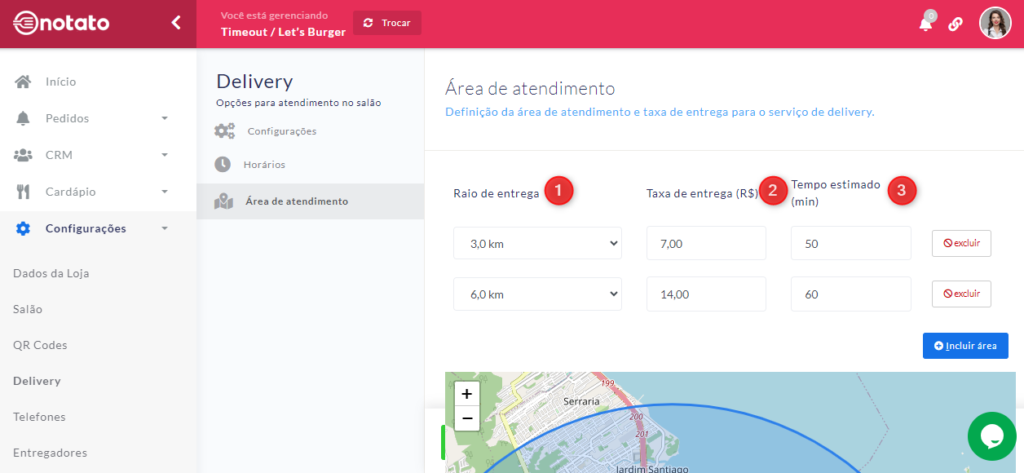Click the link chain icon in header

coord(955,24)
